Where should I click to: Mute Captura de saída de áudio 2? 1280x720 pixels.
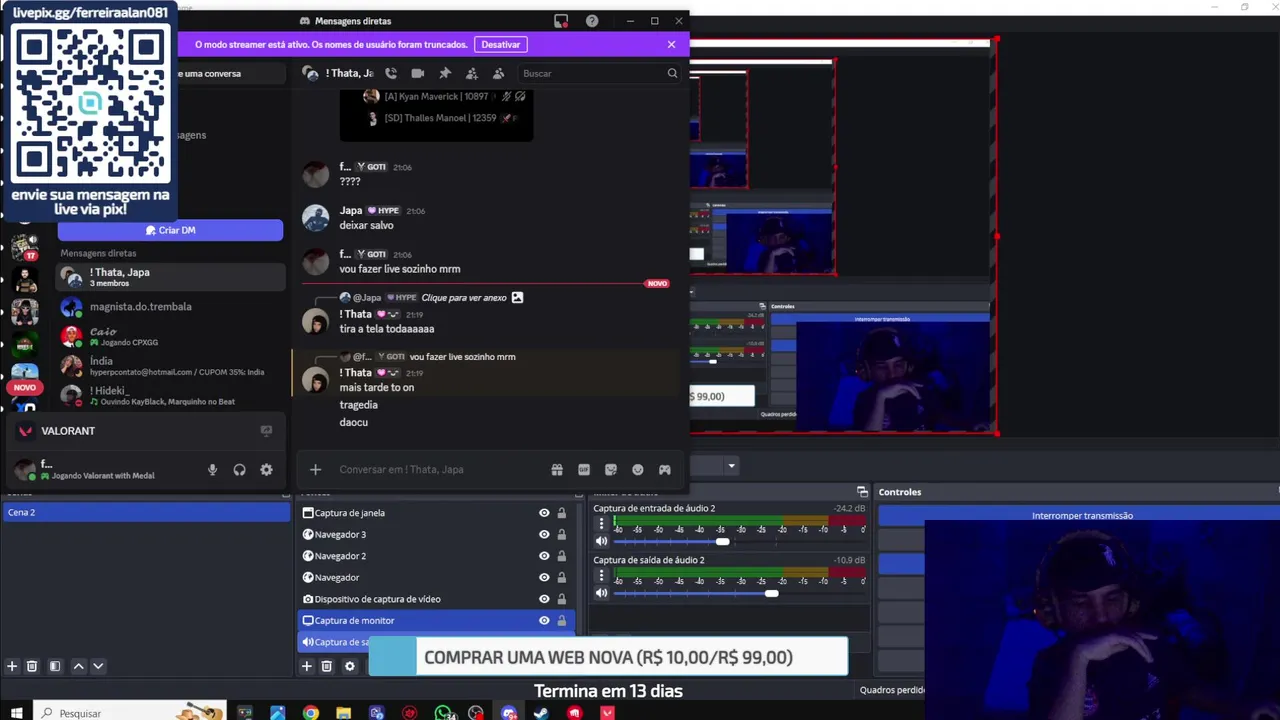tap(601, 593)
